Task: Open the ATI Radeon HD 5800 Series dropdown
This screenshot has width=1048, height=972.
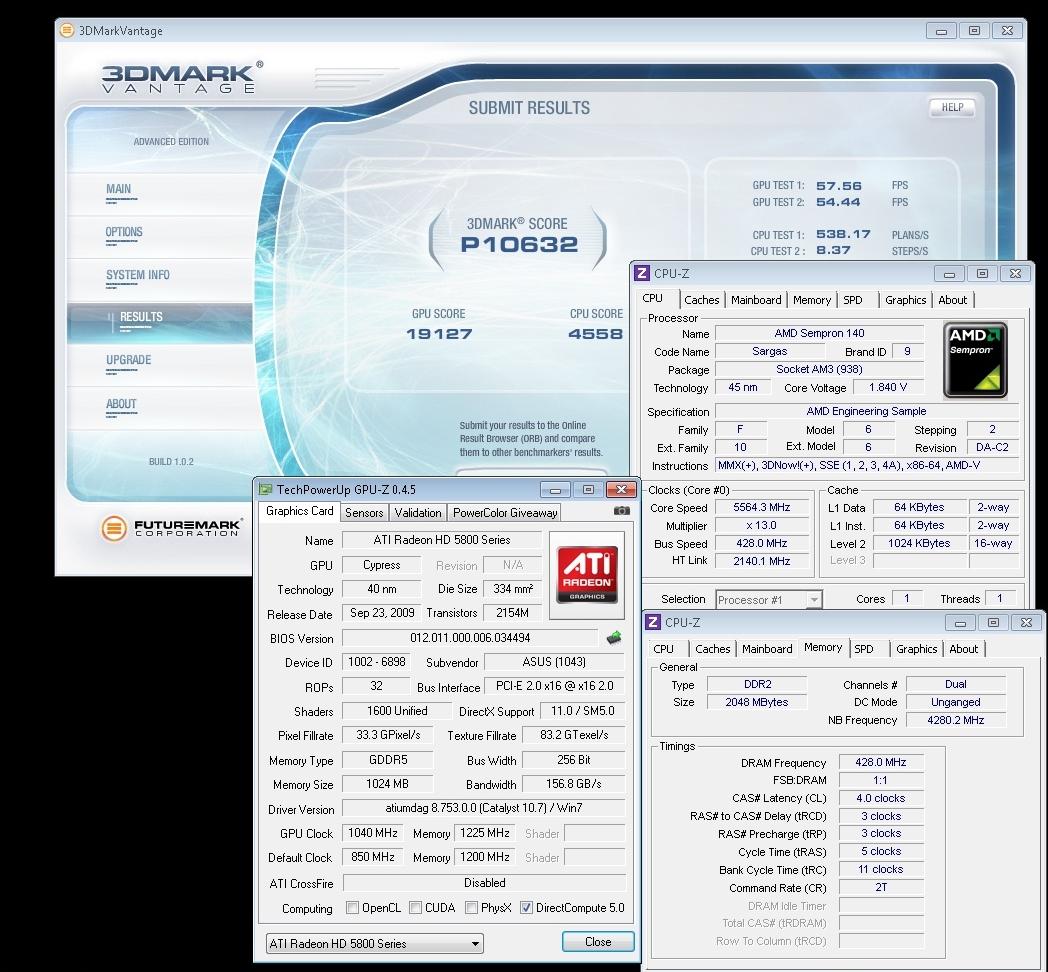Action: pyautogui.click(x=374, y=943)
